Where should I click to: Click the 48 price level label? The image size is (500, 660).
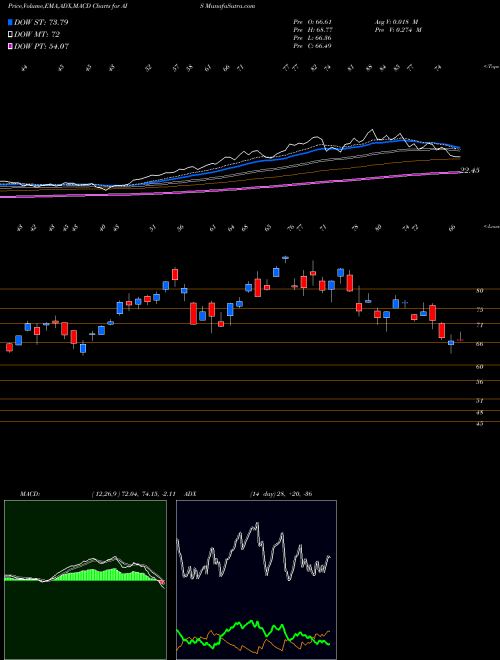coord(479,412)
